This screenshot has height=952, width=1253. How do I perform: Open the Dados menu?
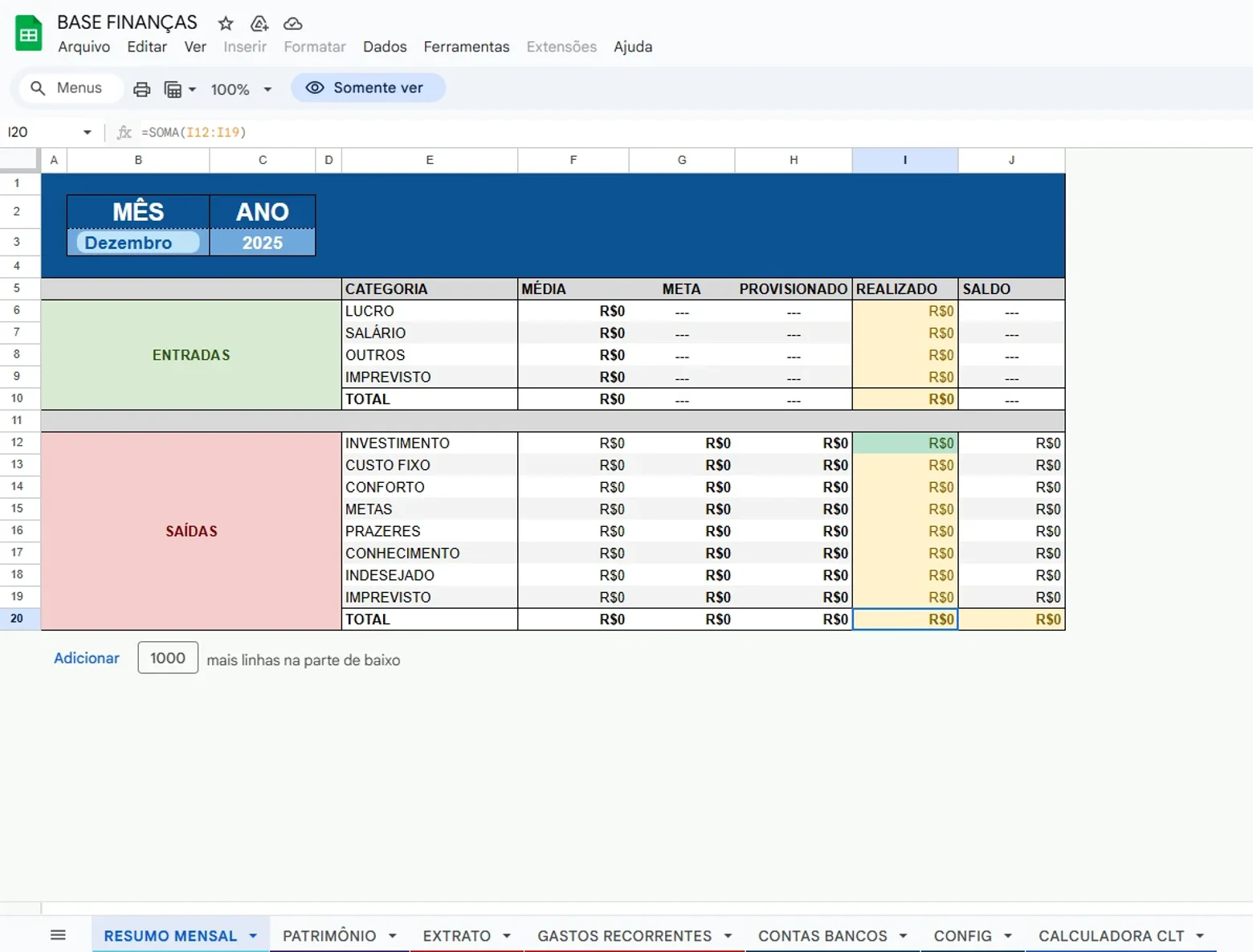[385, 47]
